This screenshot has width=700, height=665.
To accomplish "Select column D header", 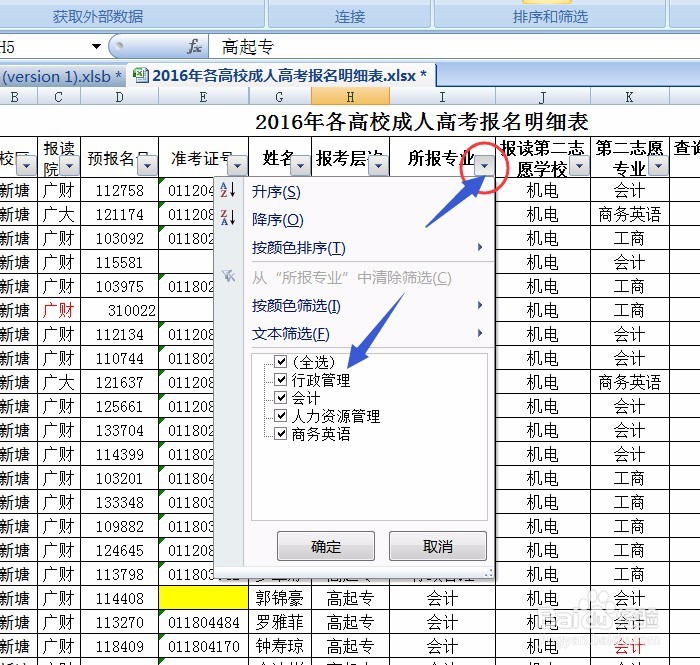I will click(119, 97).
